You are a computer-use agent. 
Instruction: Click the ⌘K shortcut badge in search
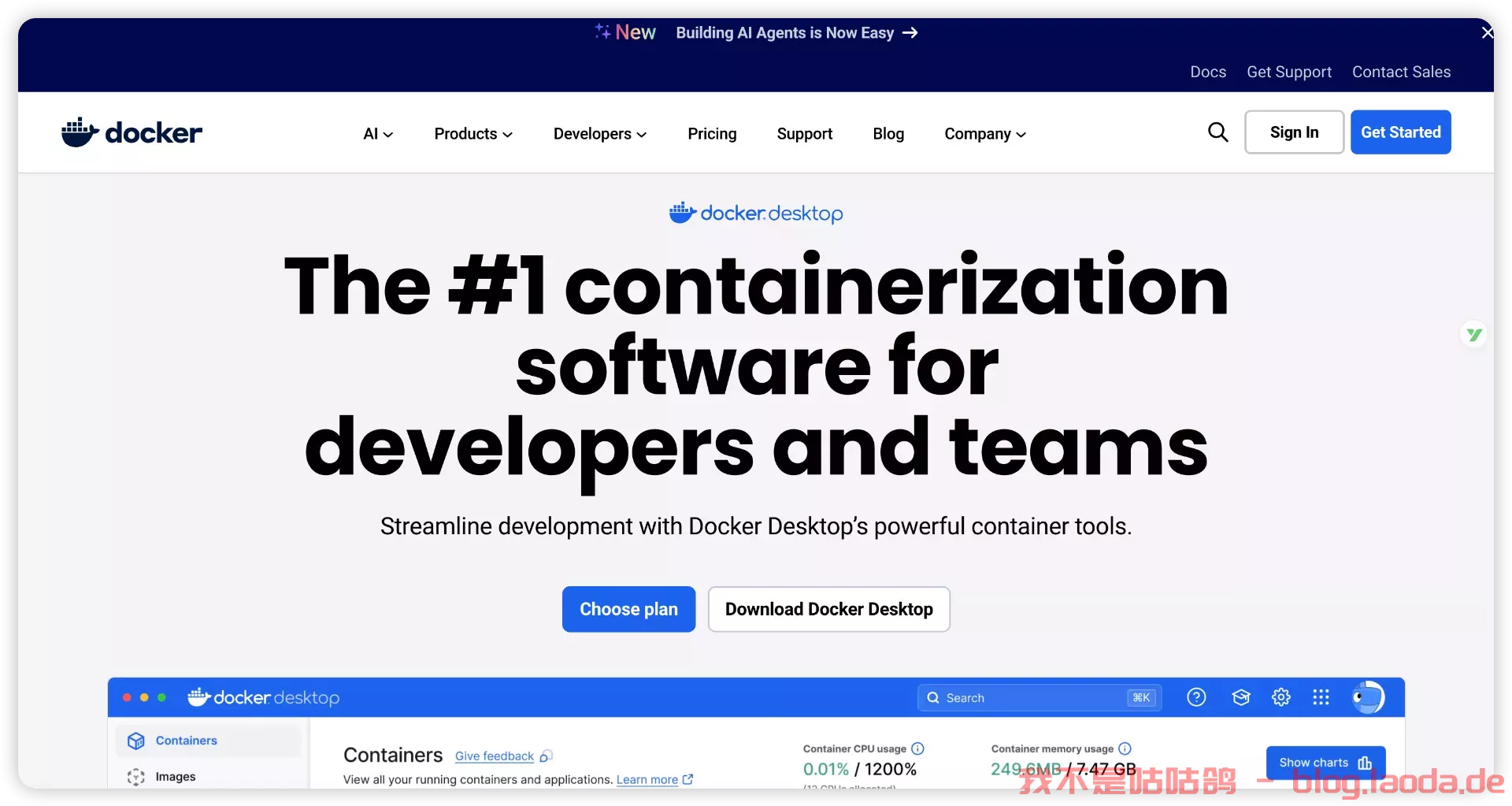[x=1141, y=697]
